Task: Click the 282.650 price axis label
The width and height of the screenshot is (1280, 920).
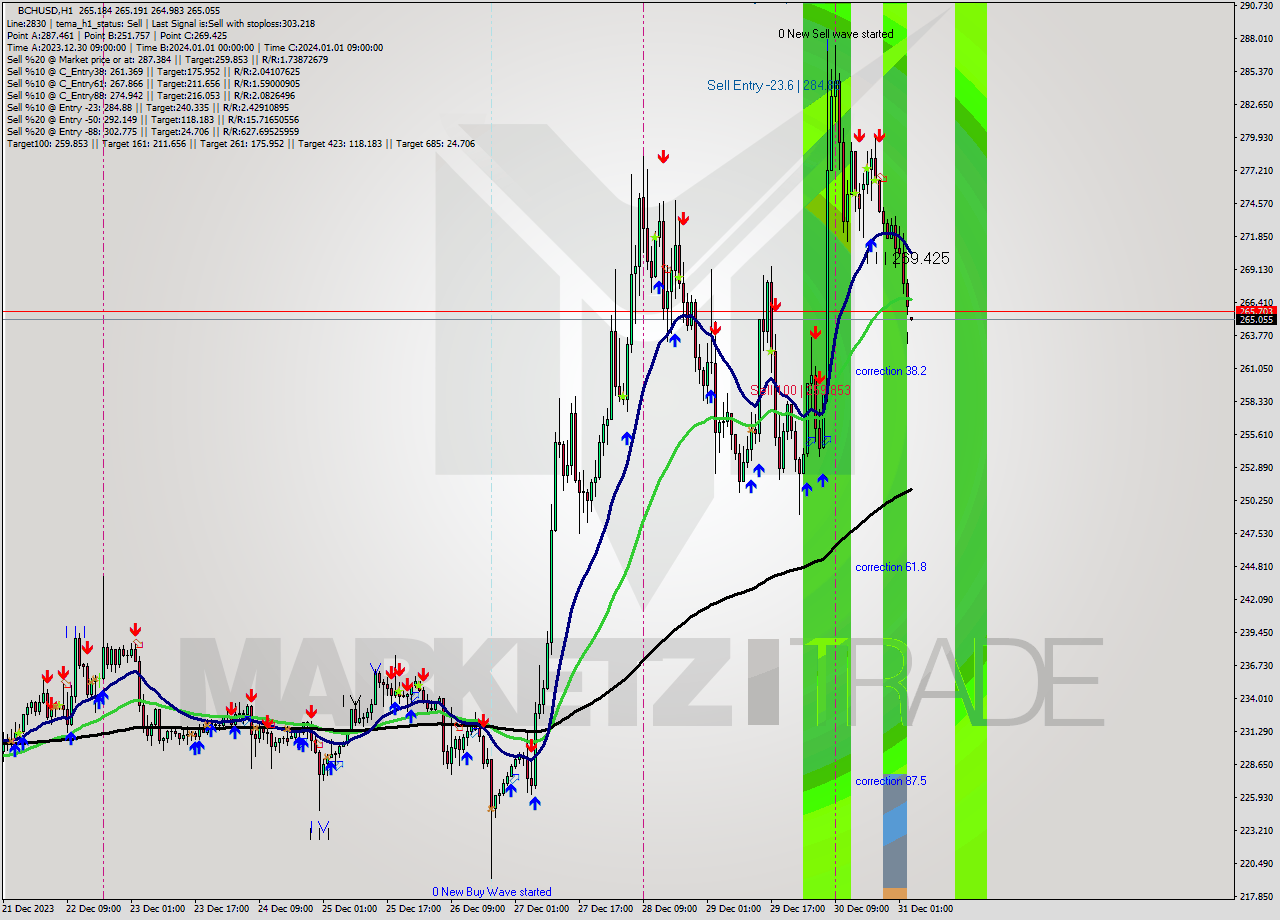Action: (1256, 104)
